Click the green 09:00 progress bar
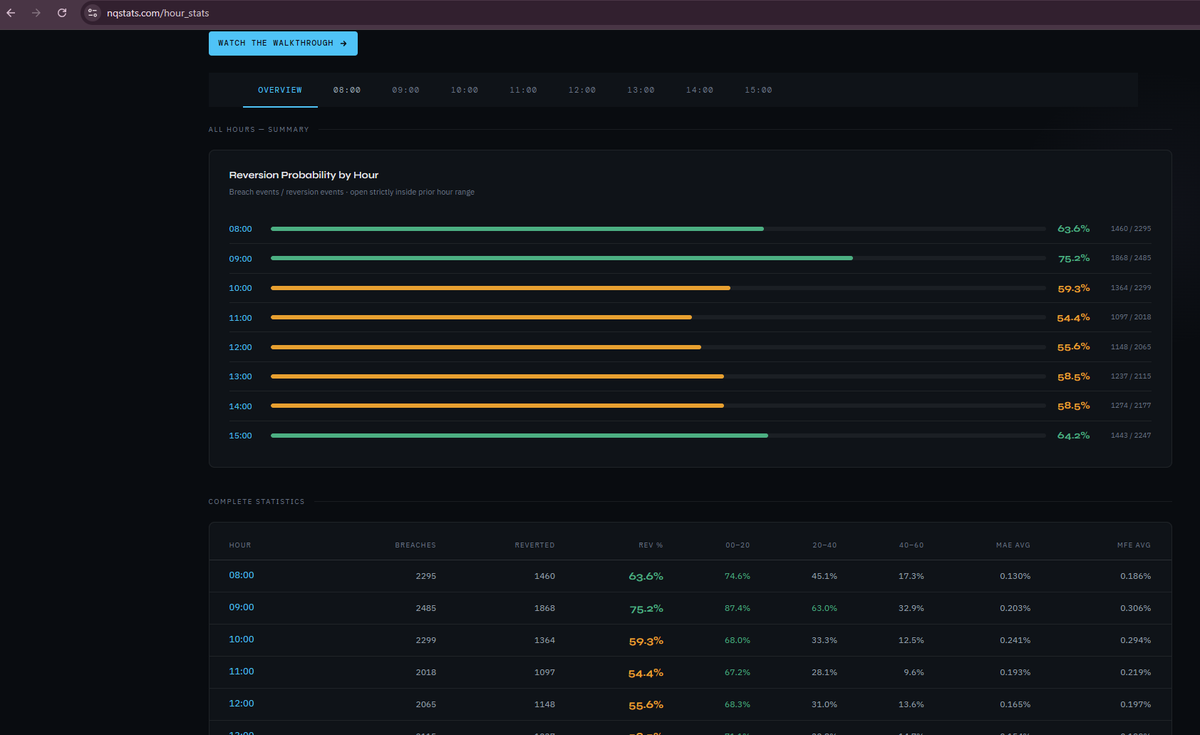The image size is (1200, 735). (562, 258)
